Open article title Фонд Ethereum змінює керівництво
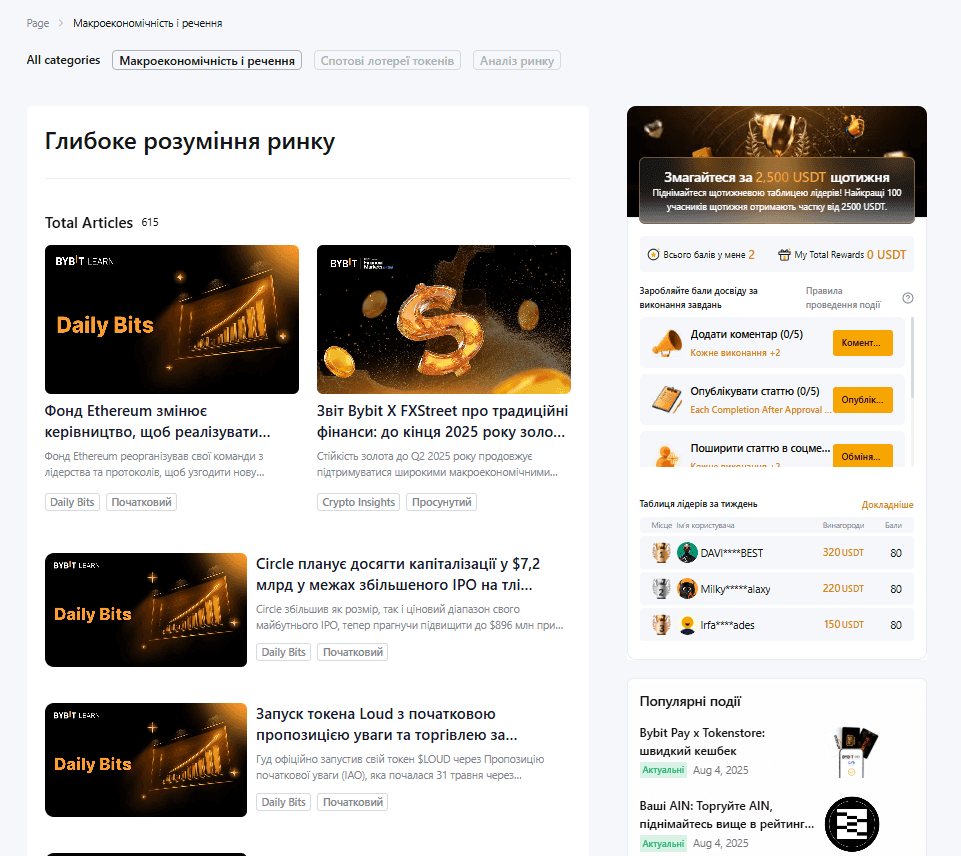 click(158, 421)
